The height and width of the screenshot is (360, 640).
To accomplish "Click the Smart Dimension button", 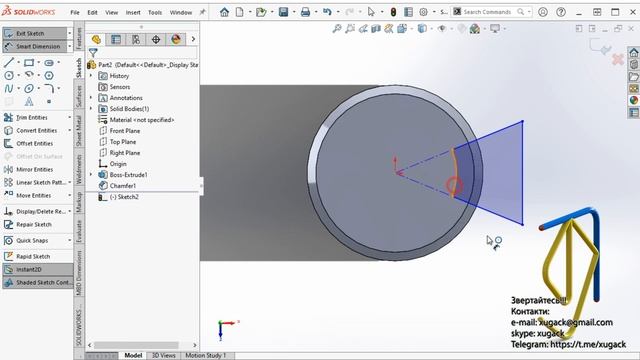I will [x=35, y=47].
